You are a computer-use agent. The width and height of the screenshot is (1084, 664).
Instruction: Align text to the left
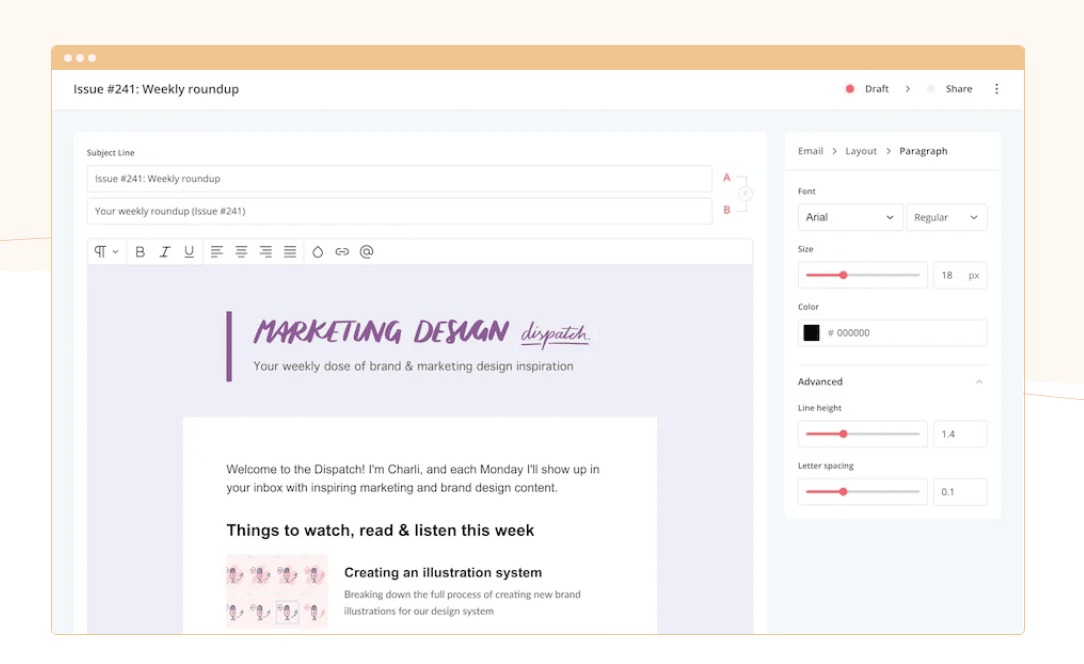point(217,252)
